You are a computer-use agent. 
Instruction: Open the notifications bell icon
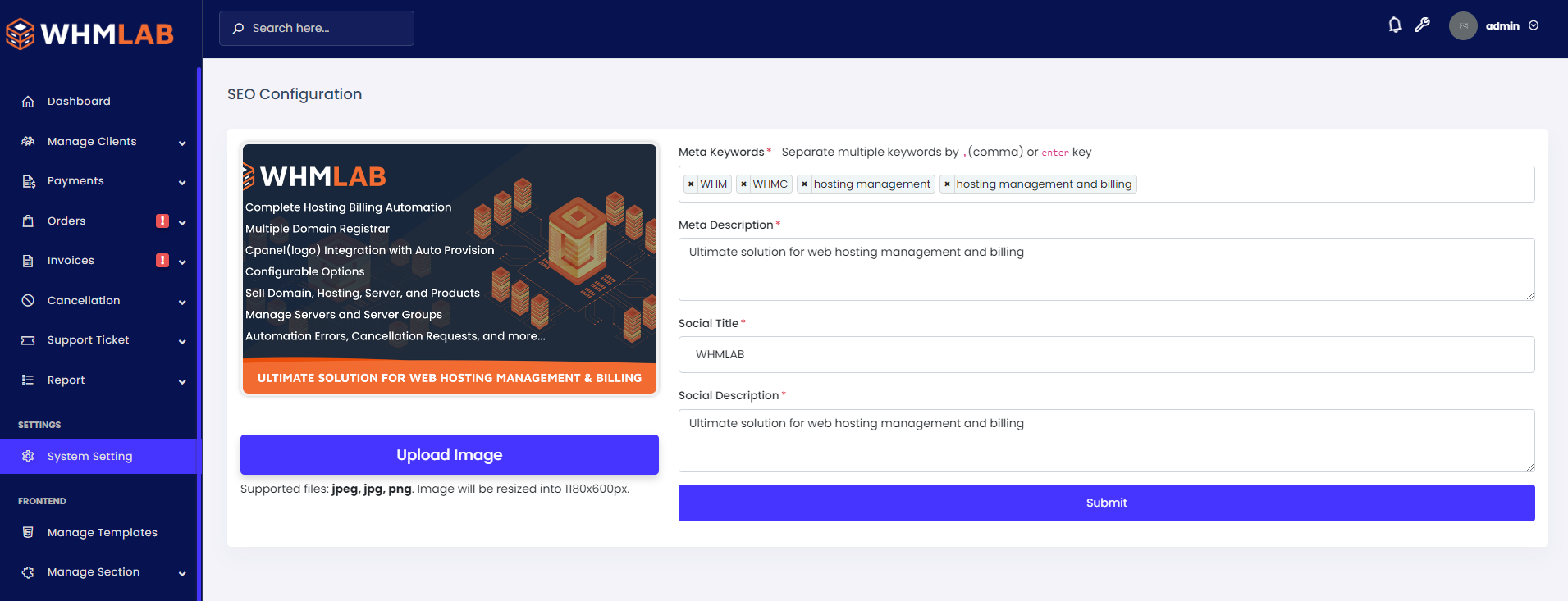point(1394,25)
